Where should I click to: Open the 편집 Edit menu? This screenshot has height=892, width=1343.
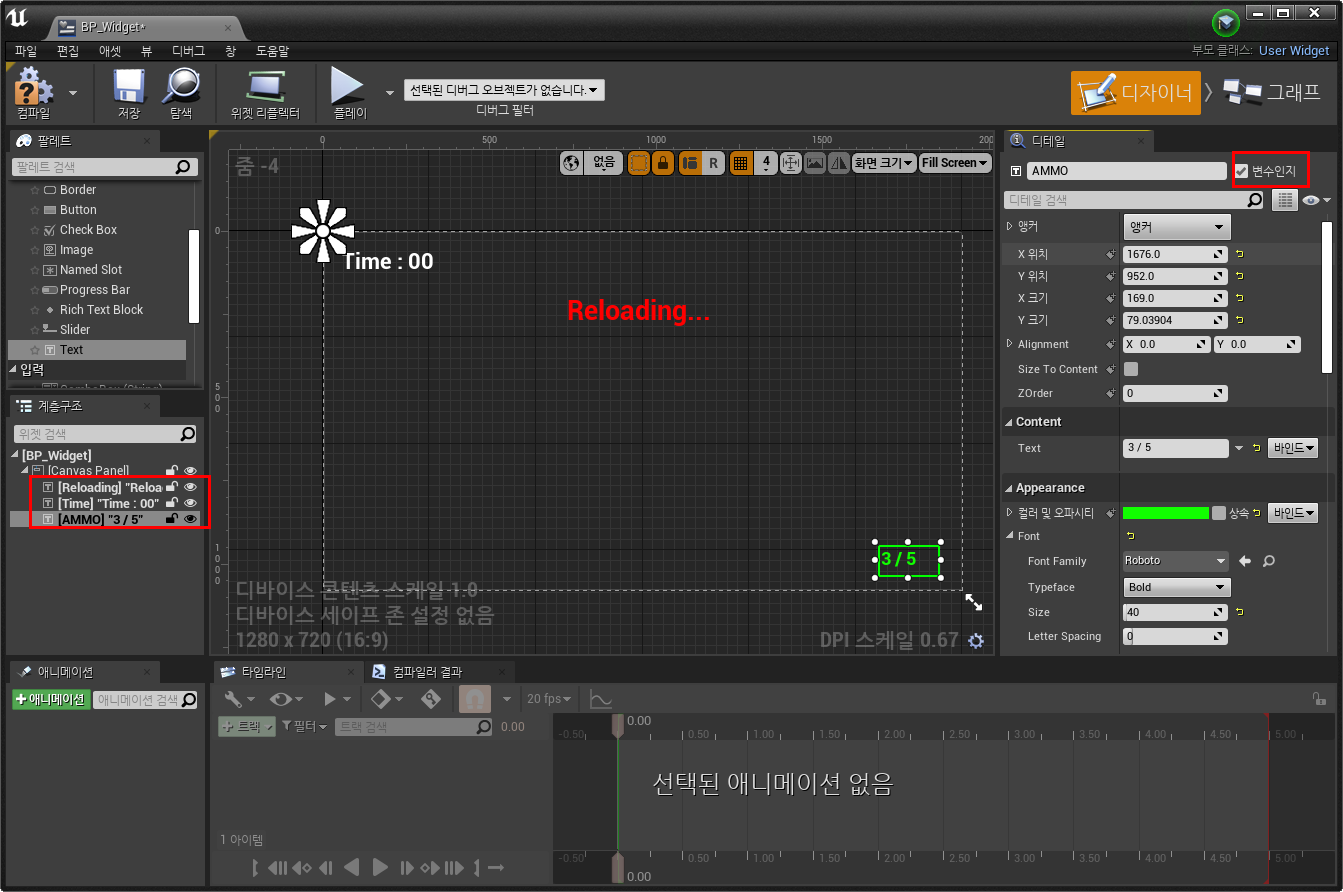[x=68, y=50]
